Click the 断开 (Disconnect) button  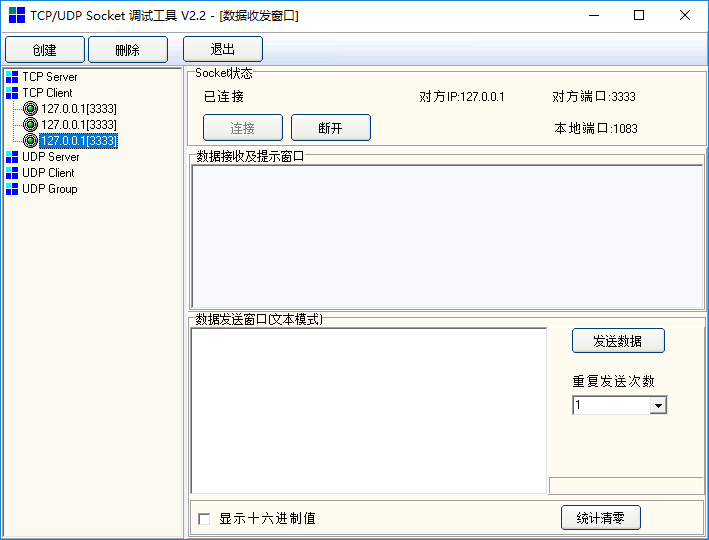point(331,128)
